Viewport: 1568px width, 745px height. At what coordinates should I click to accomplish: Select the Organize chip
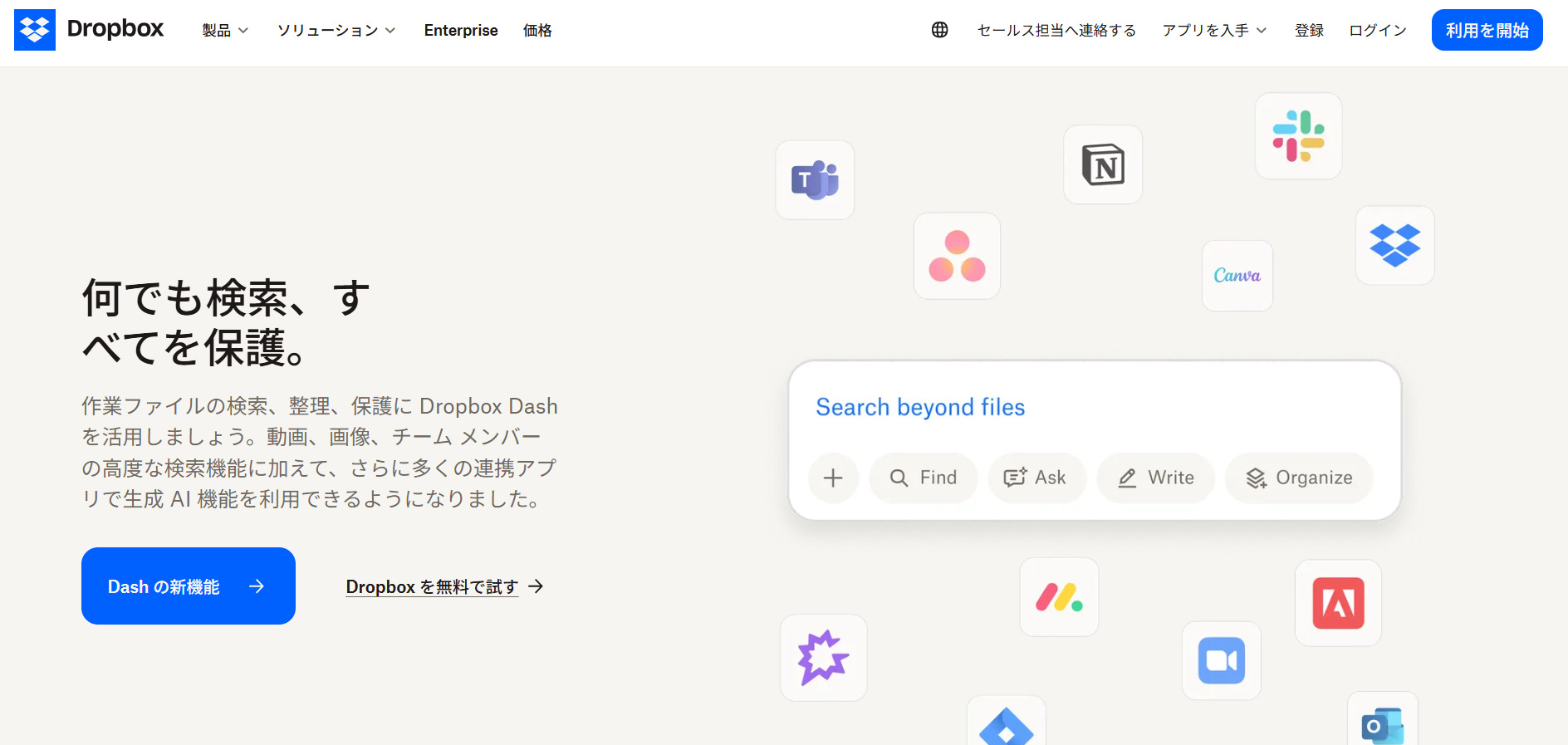[x=1299, y=478]
